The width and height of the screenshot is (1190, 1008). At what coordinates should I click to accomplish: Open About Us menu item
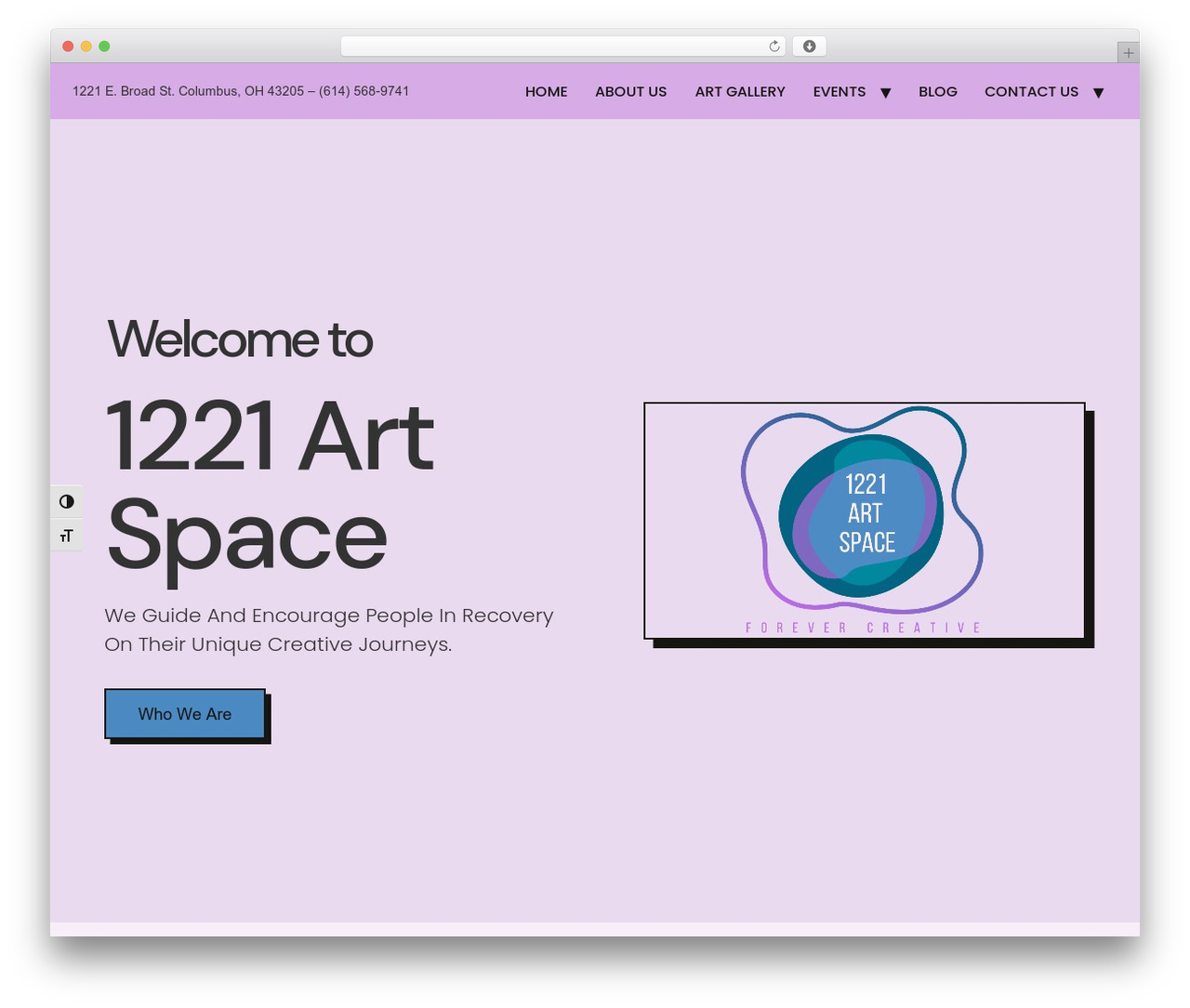[x=630, y=91]
